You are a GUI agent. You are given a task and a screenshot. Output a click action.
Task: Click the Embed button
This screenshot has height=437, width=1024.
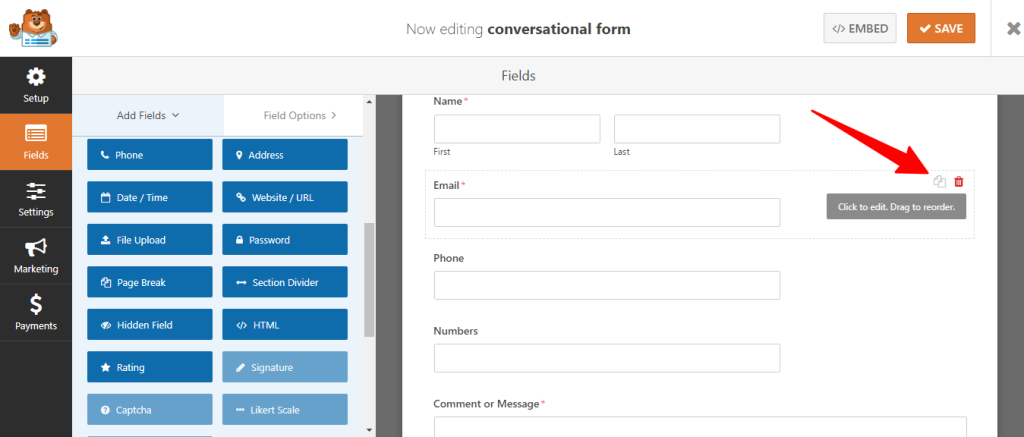[859, 28]
